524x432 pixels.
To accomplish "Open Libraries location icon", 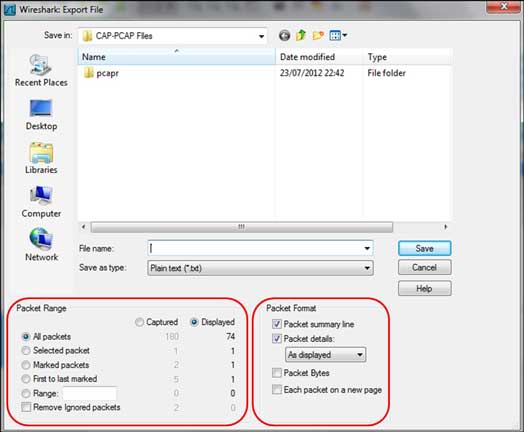I will pyautogui.click(x=41, y=158).
